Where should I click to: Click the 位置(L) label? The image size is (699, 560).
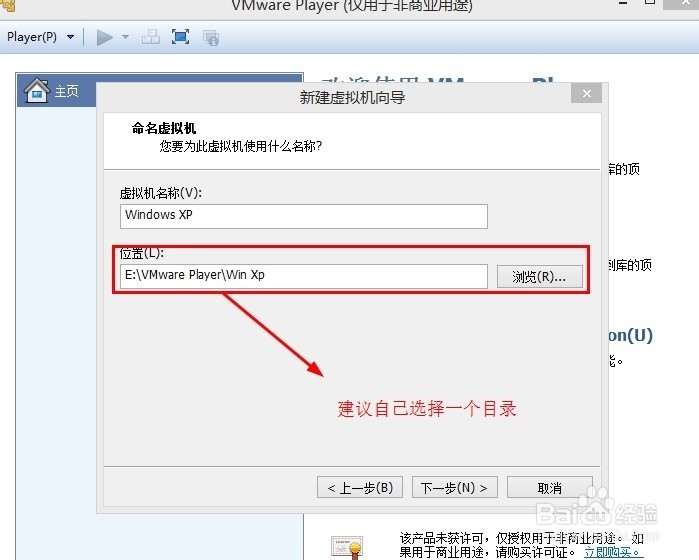[x=141, y=253]
